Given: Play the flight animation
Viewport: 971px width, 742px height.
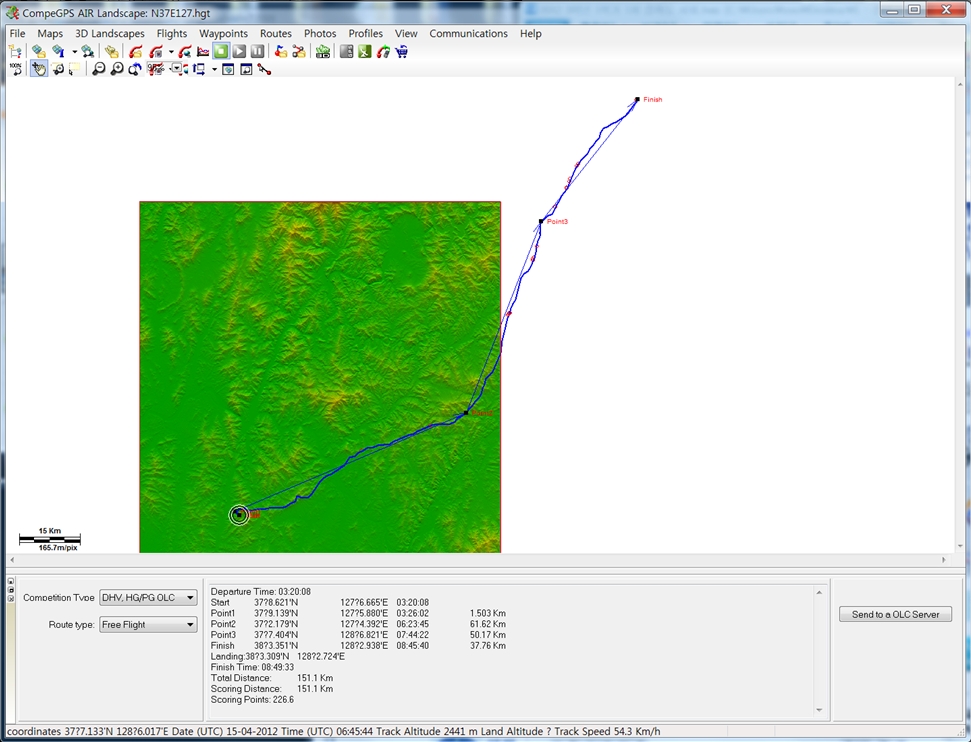Looking at the screenshot, I should 239,51.
